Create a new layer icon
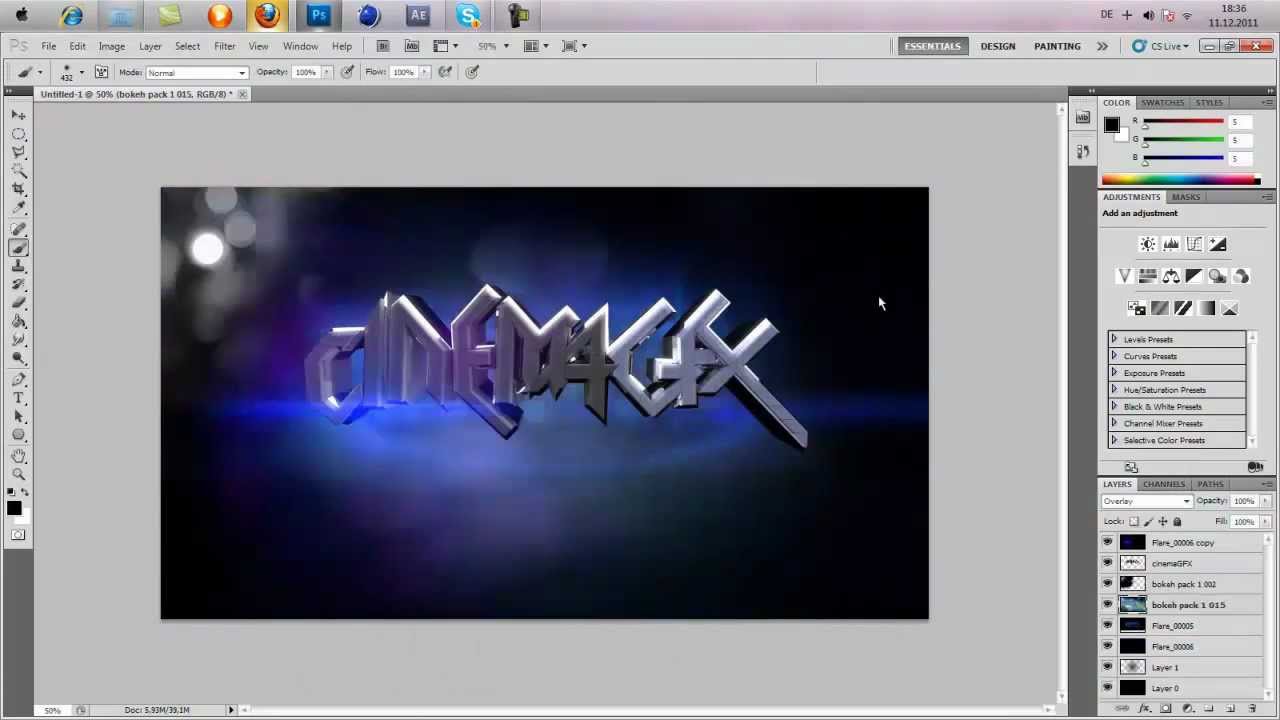The height and width of the screenshot is (720, 1280). (1231, 709)
